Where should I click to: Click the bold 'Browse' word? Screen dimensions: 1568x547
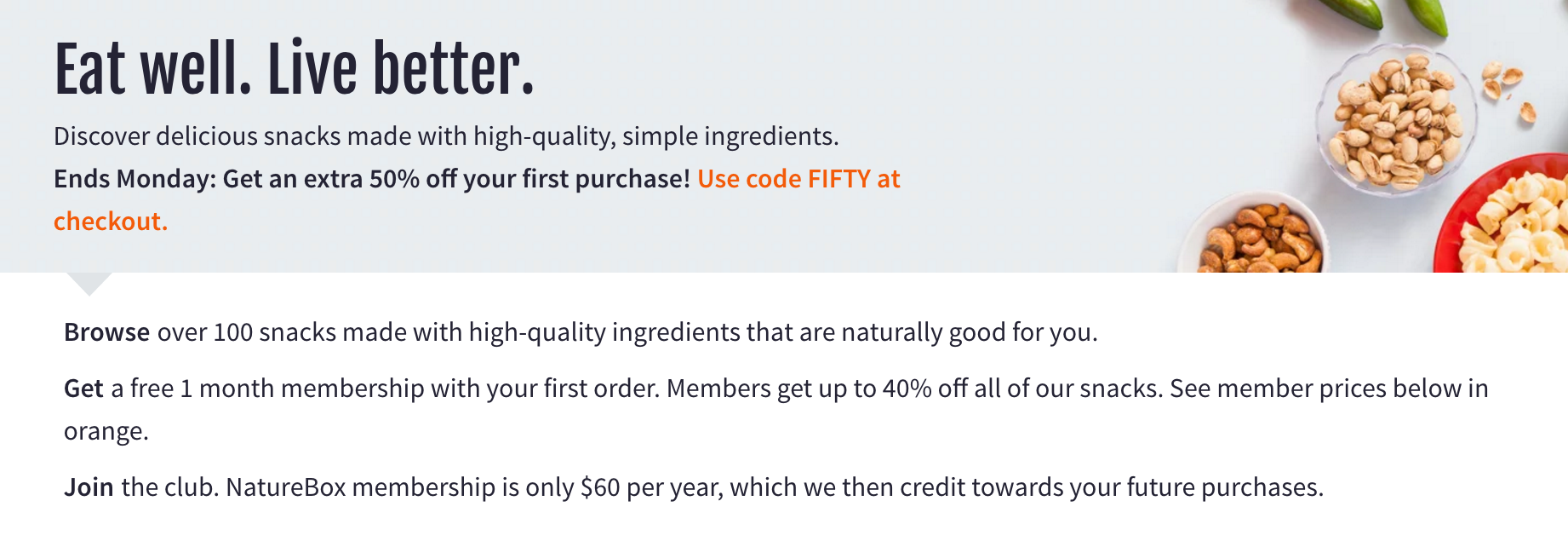[x=106, y=331]
